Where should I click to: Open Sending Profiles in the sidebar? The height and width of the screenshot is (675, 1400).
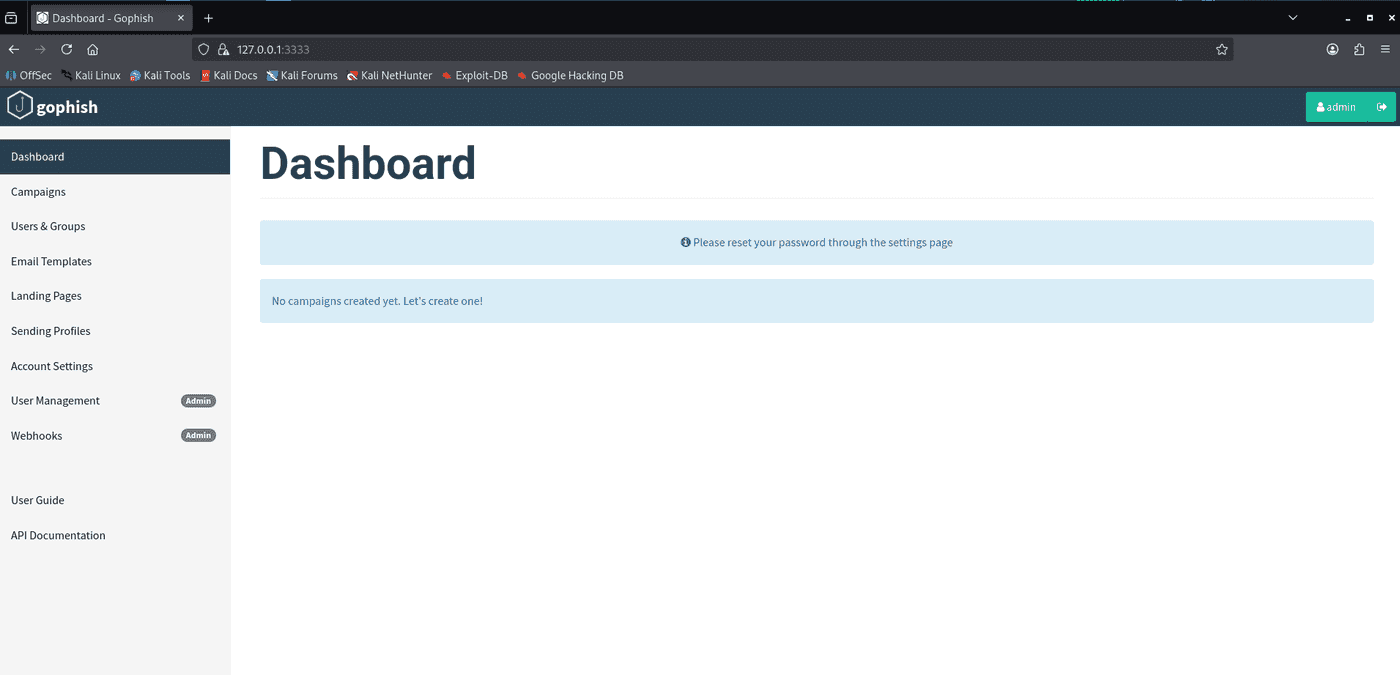pos(115,331)
